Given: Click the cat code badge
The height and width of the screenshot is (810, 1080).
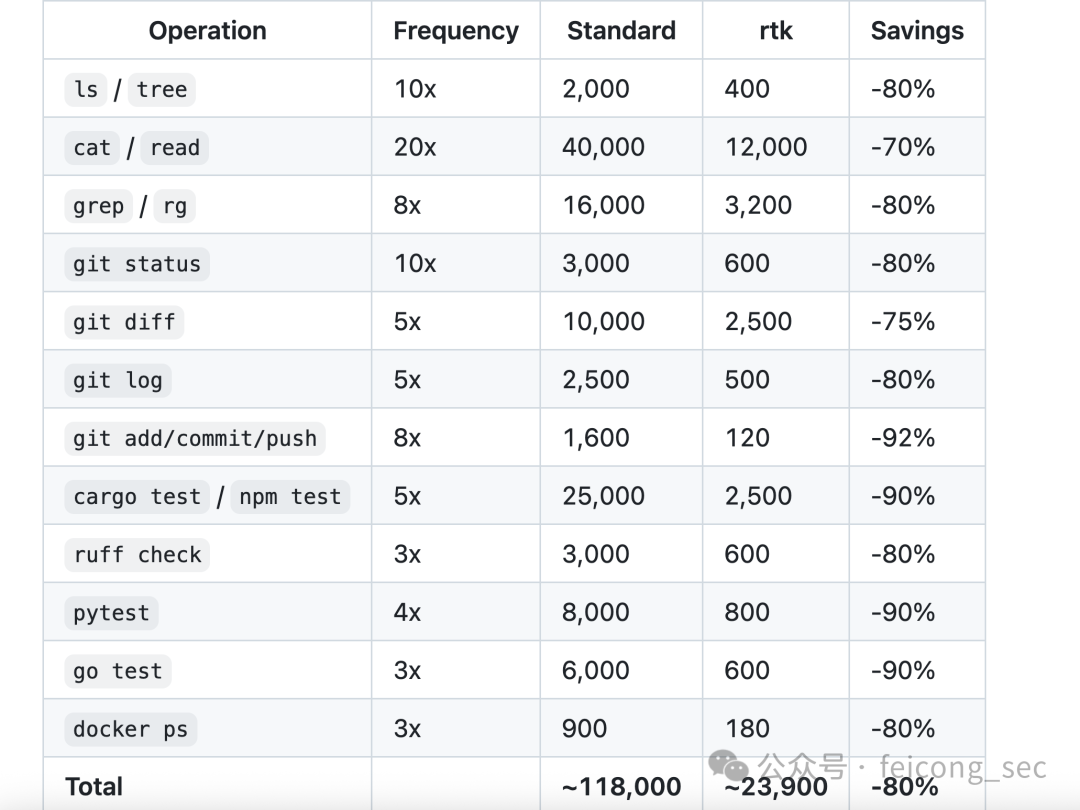Looking at the screenshot, I should pyautogui.click(x=92, y=148).
